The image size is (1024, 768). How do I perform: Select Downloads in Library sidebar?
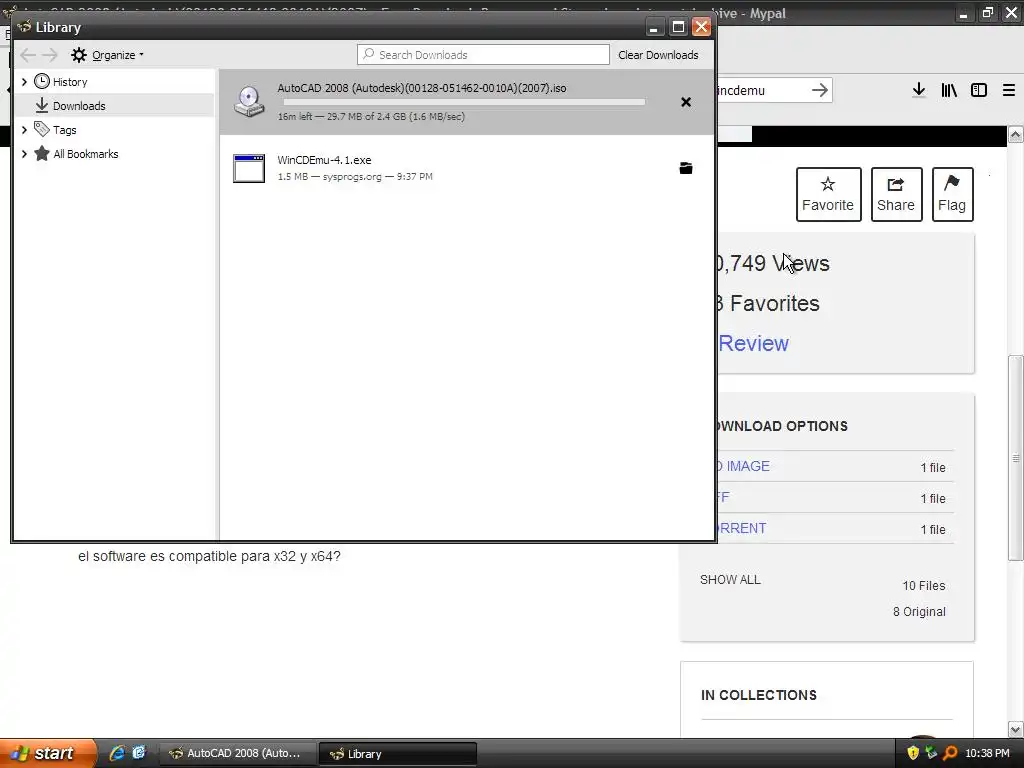(79, 106)
